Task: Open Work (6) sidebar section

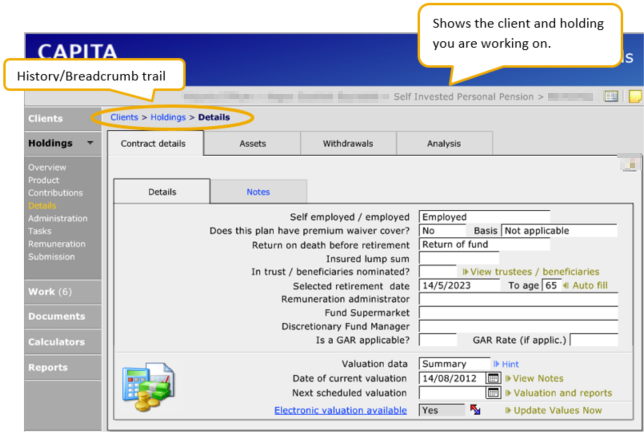Action: coord(63,292)
